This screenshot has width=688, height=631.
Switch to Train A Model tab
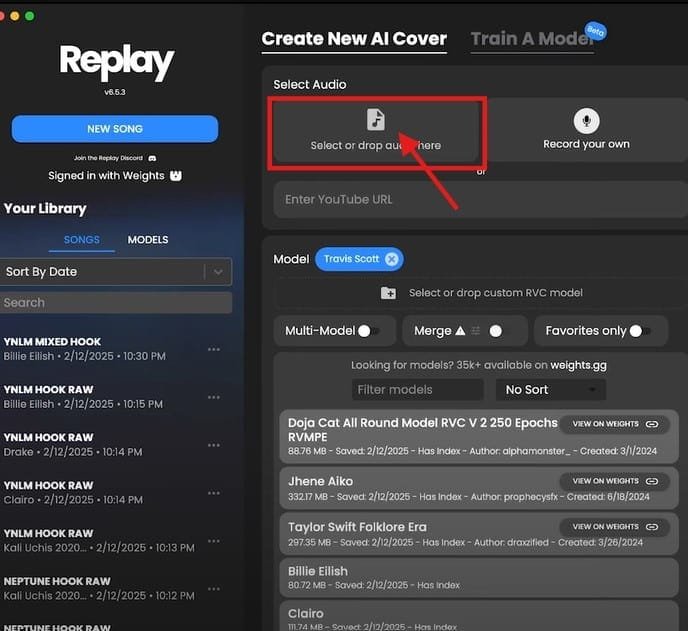[x=532, y=39]
